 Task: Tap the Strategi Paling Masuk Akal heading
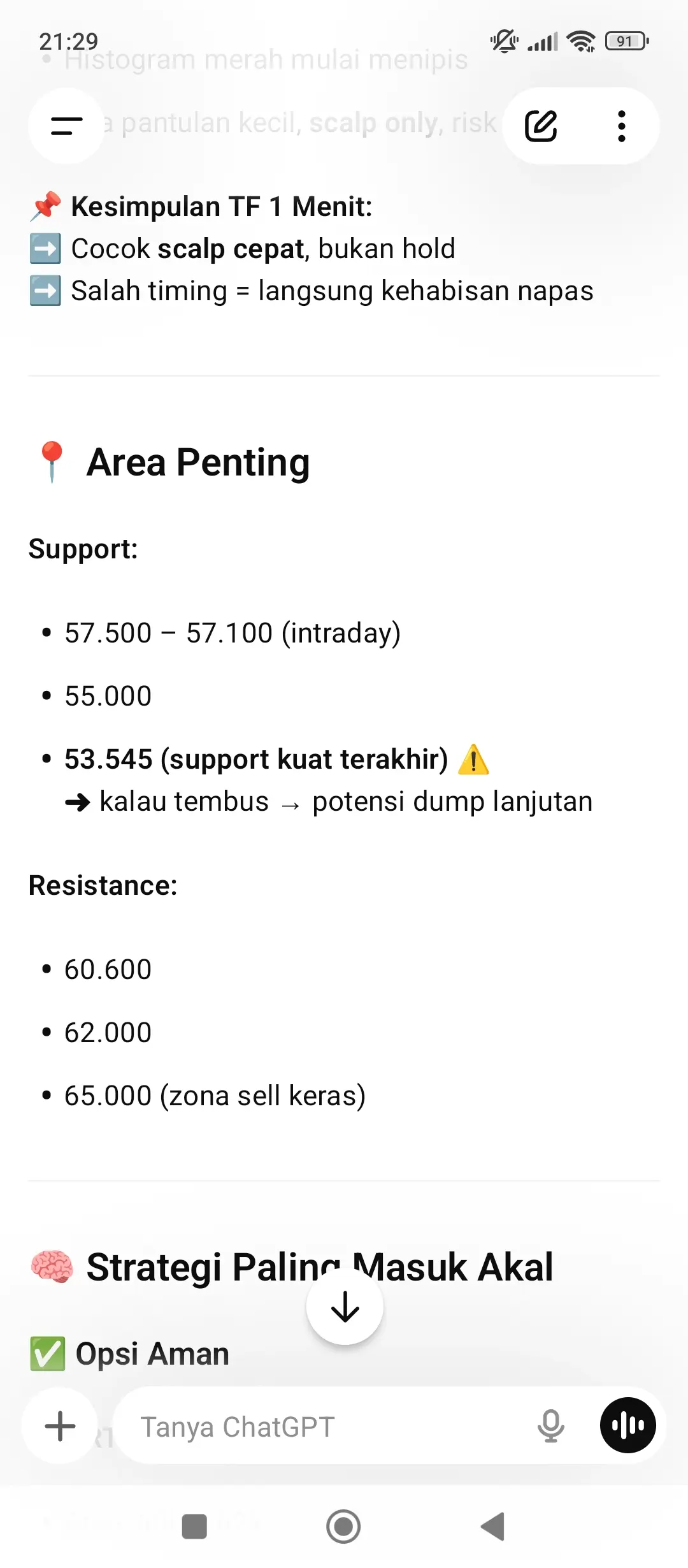point(319,1267)
